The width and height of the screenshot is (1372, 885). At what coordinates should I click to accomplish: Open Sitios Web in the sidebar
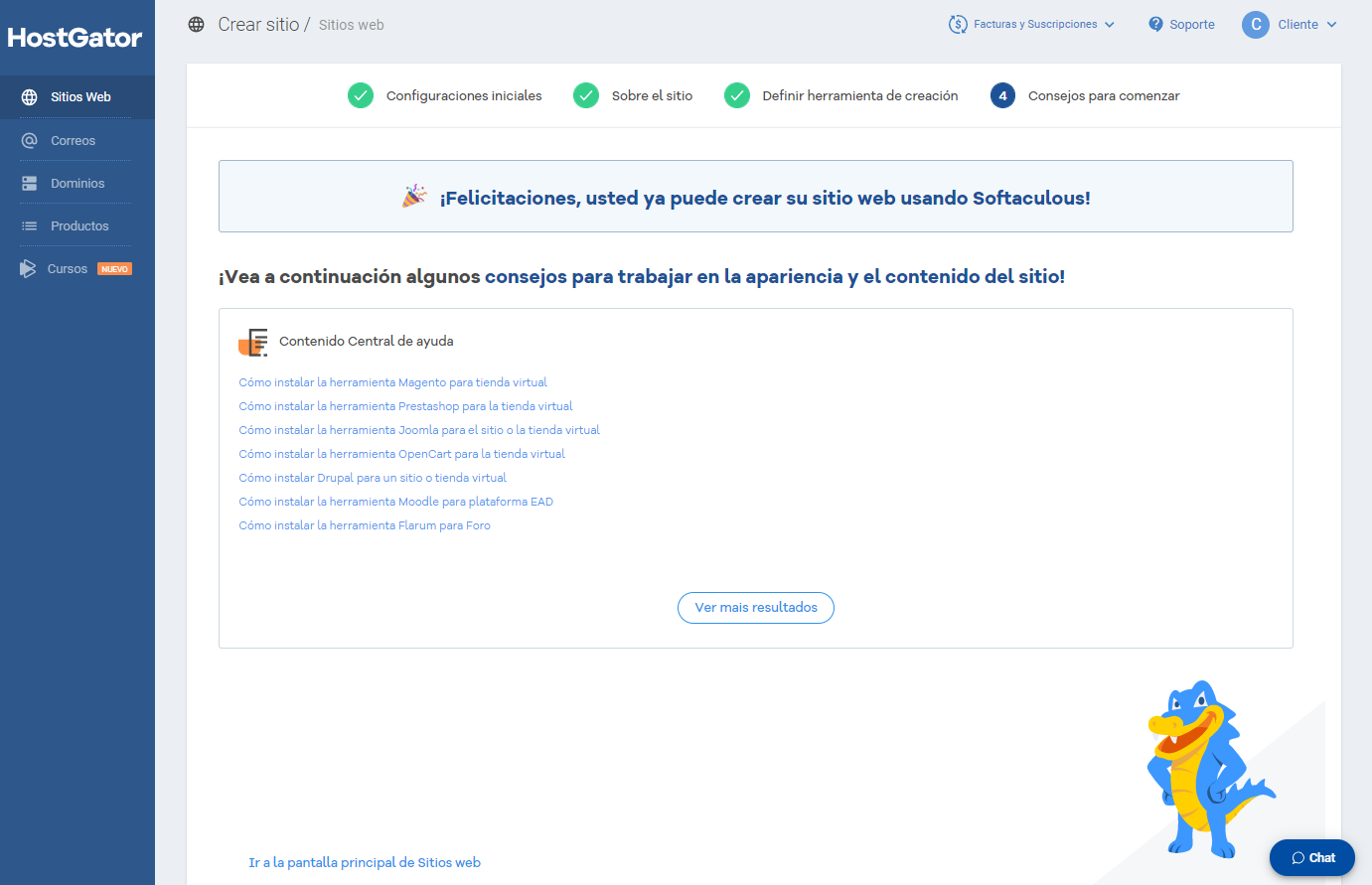tap(77, 97)
